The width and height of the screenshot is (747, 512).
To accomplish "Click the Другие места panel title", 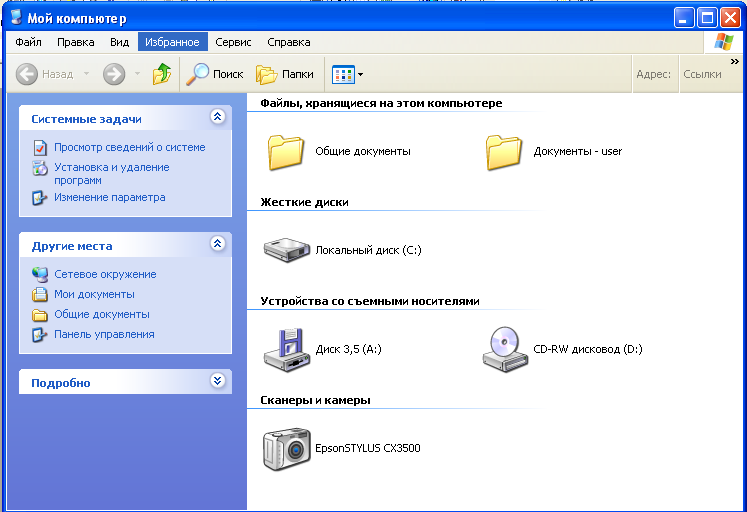I will 72,246.
